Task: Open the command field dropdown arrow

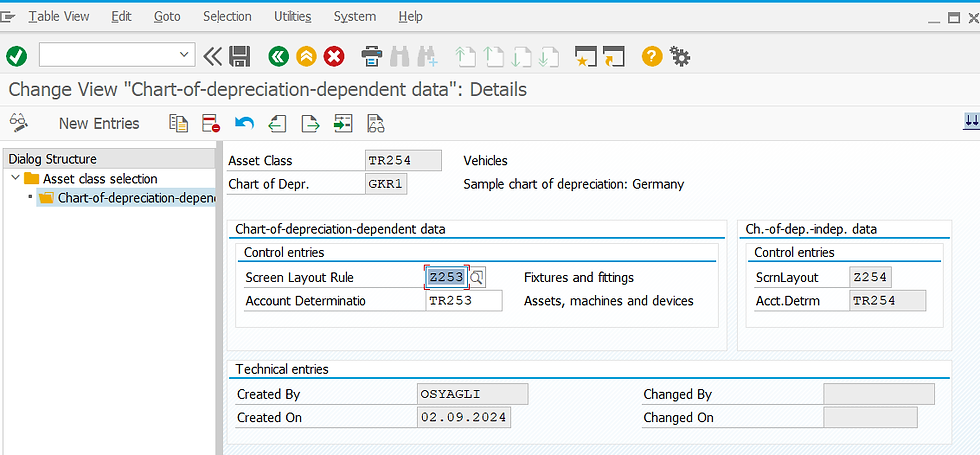Action: (x=184, y=55)
